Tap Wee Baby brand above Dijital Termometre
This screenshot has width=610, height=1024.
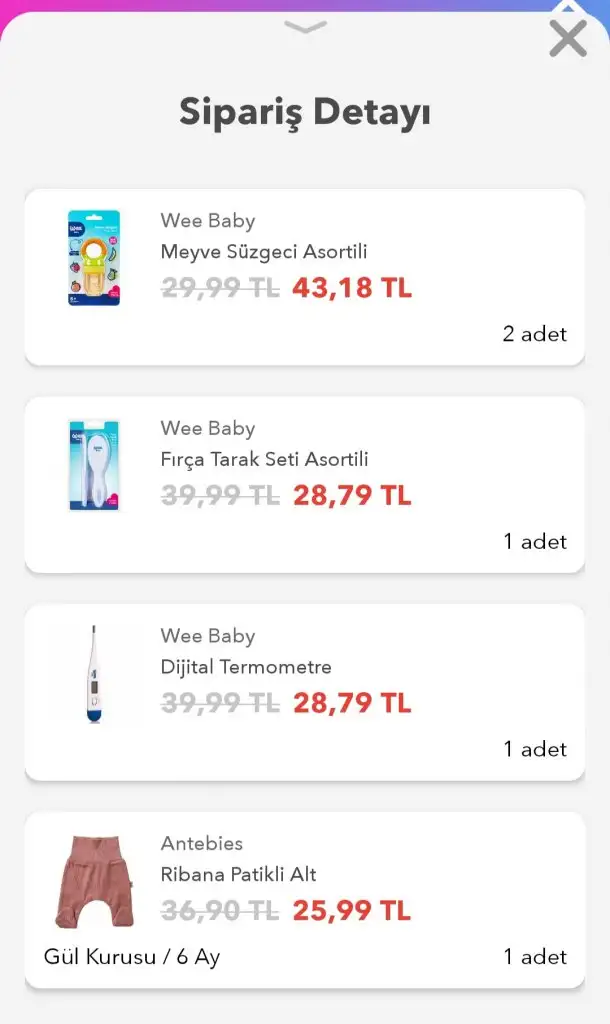[208, 636]
